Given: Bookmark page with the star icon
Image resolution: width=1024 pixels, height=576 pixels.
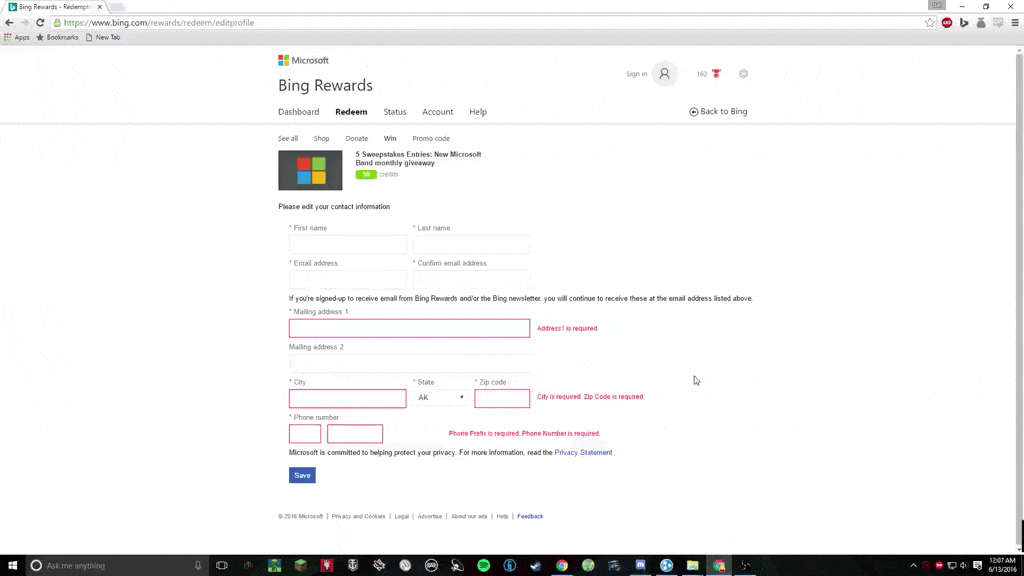Looking at the screenshot, I should [930, 22].
